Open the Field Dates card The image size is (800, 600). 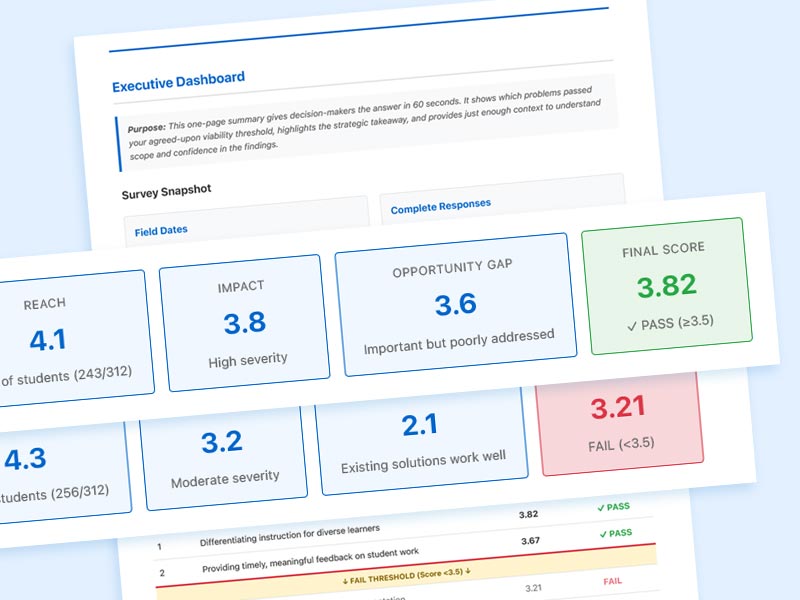246,223
